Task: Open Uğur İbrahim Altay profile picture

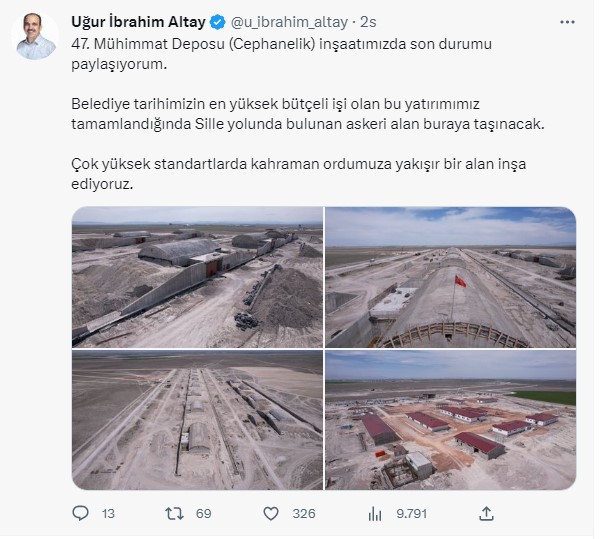Action: coord(35,37)
